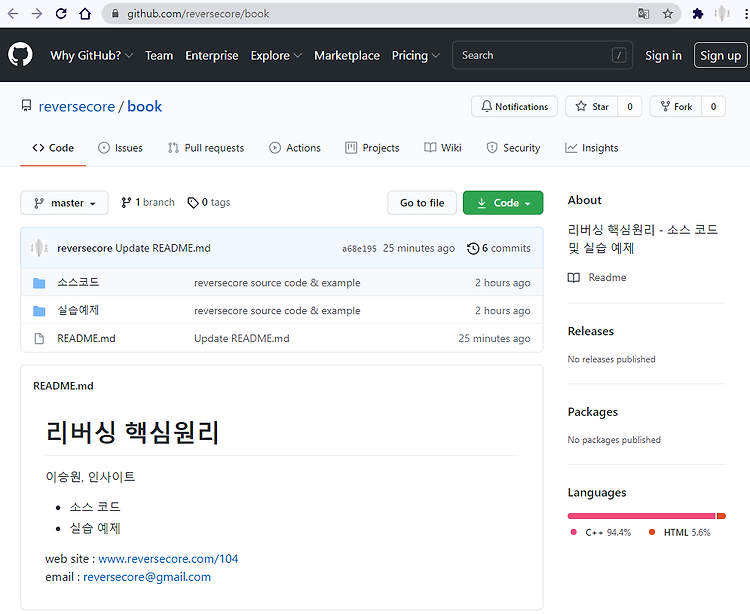The width and height of the screenshot is (750, 614).
Task: Switch to the Issues tab
Action: pos(121,148)
